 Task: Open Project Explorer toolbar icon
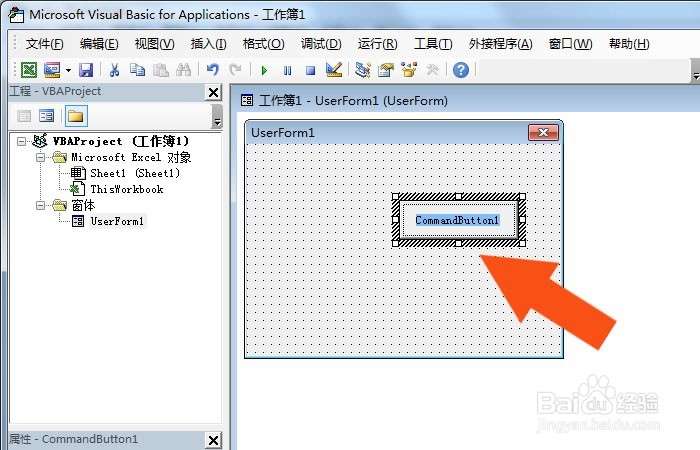pos(362,70)
